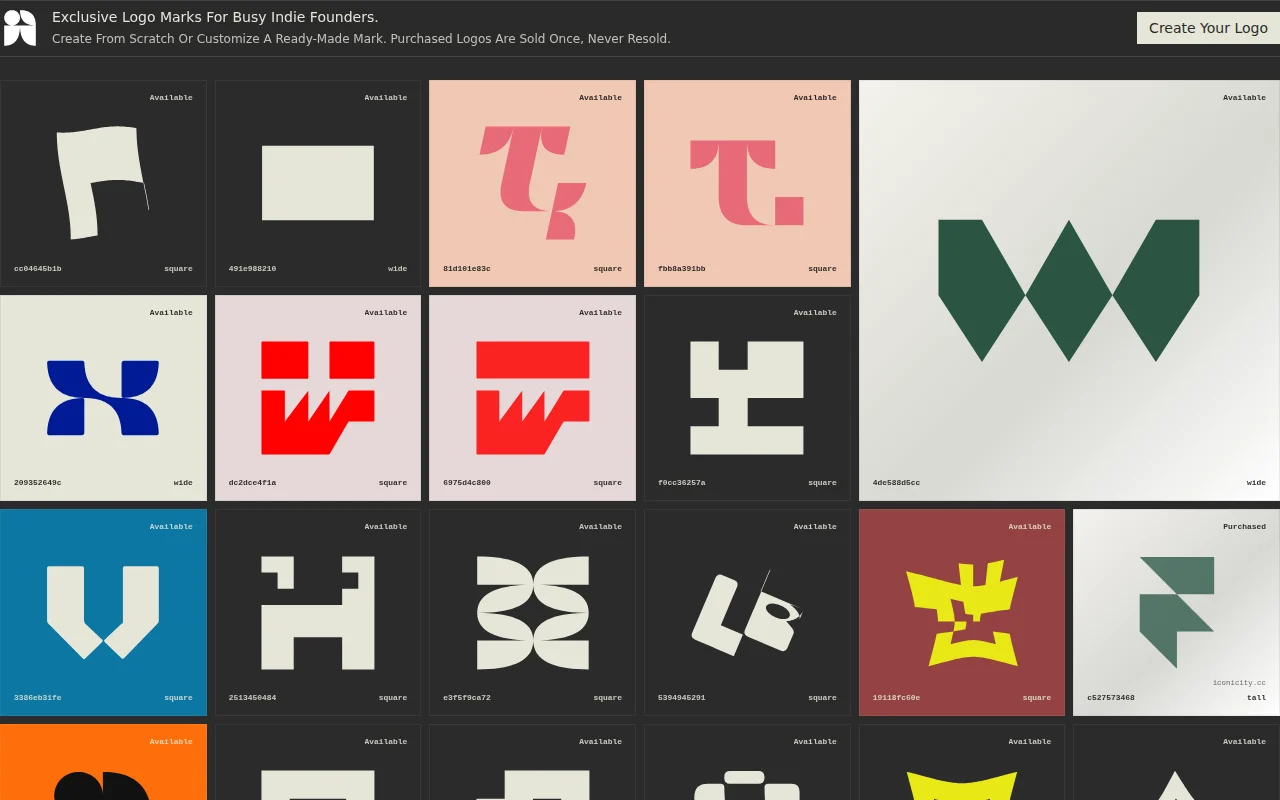This screenshot has width=1280, height=800.
Task: Open the red split-top W logo mark
Action: [318, 398]
